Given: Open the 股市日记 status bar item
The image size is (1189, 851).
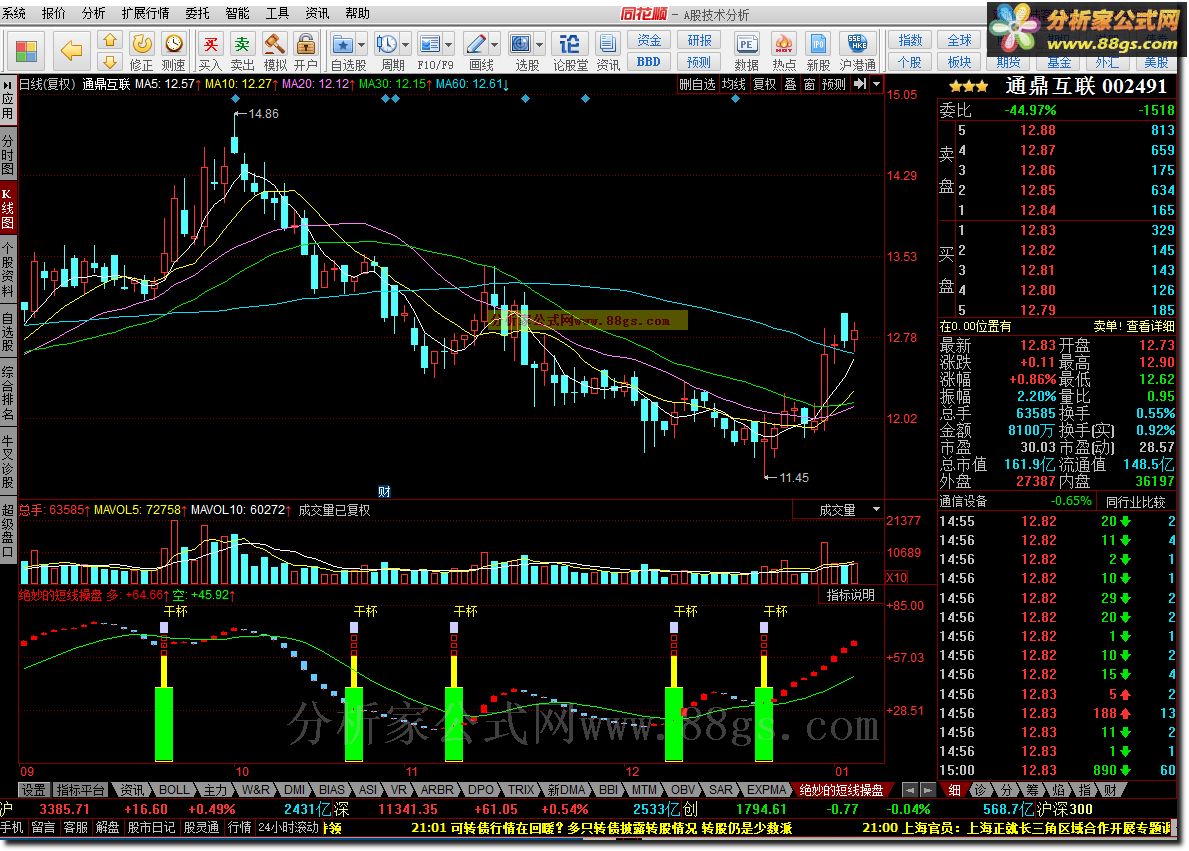Looking at the screenshot, I should (151, 827).
